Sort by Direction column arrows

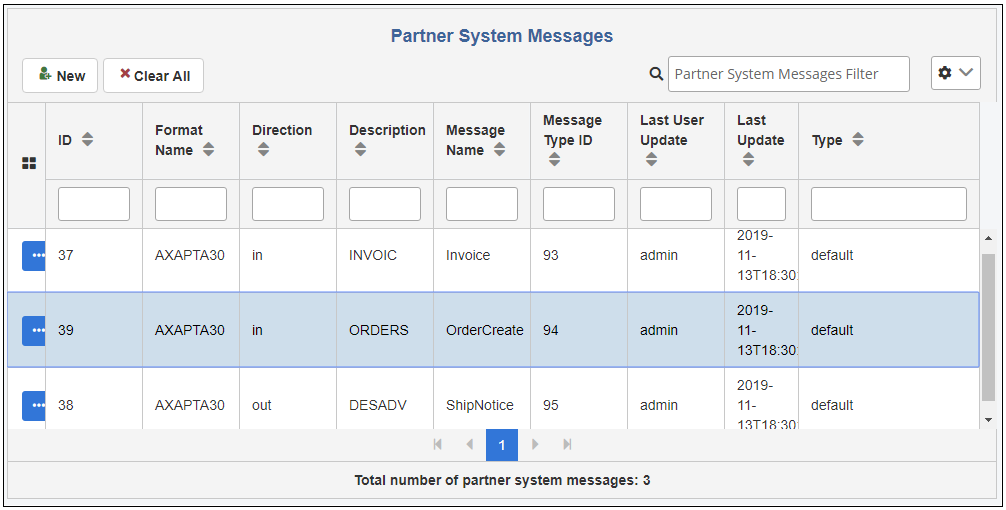pos(263,149)
